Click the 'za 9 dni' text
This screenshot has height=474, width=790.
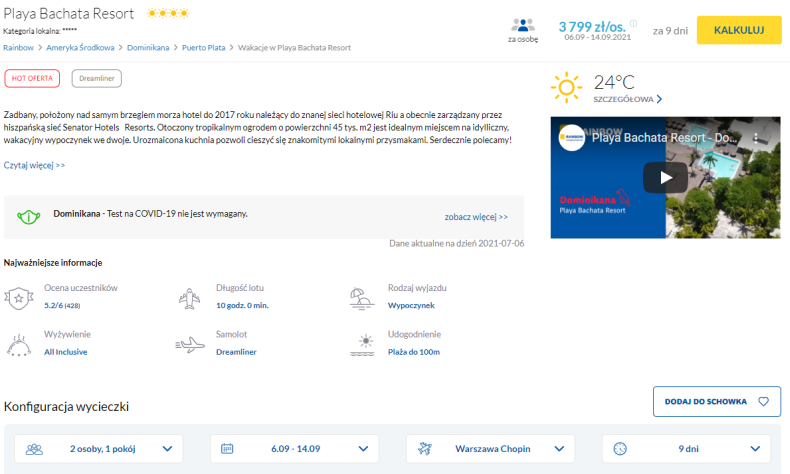point(670,31)
